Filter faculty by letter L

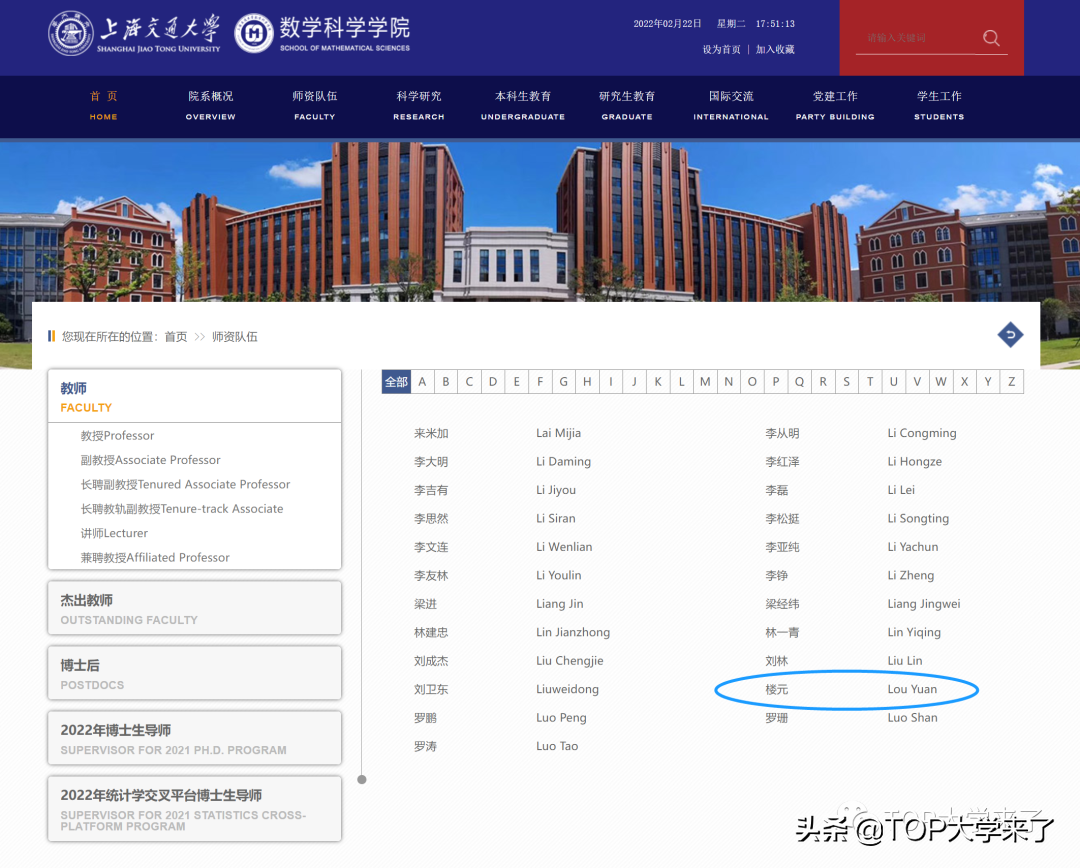click(681, 381)
